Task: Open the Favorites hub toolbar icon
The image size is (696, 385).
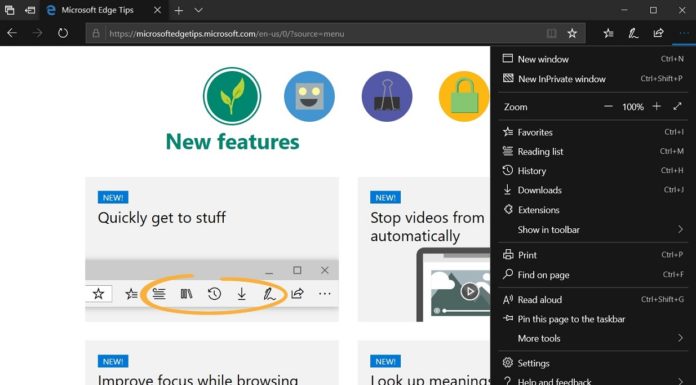Action: pyautogui.click(x=609, y=33)
